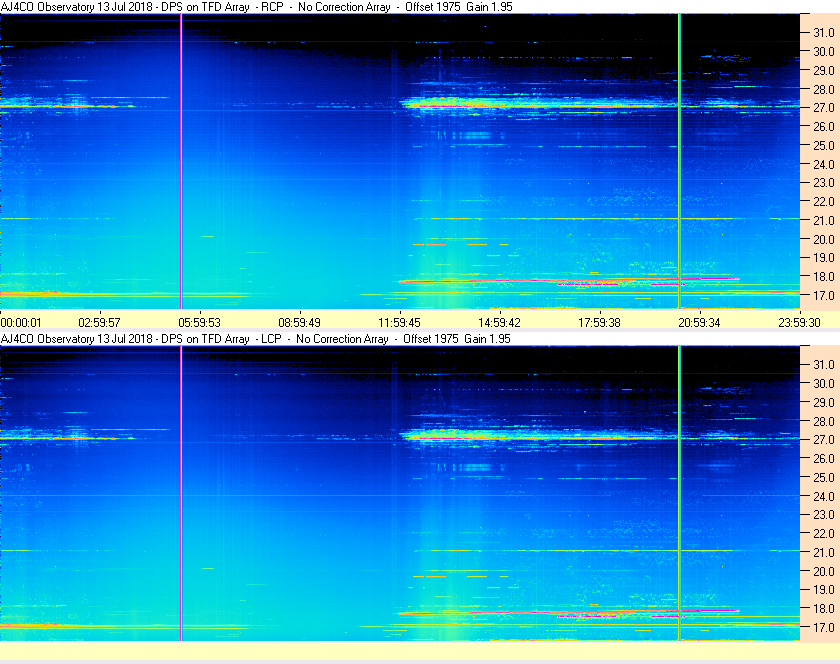Screen dimensions: 840x664
Task: Click the LCP spectrogram title text
Action: point(256,339)
